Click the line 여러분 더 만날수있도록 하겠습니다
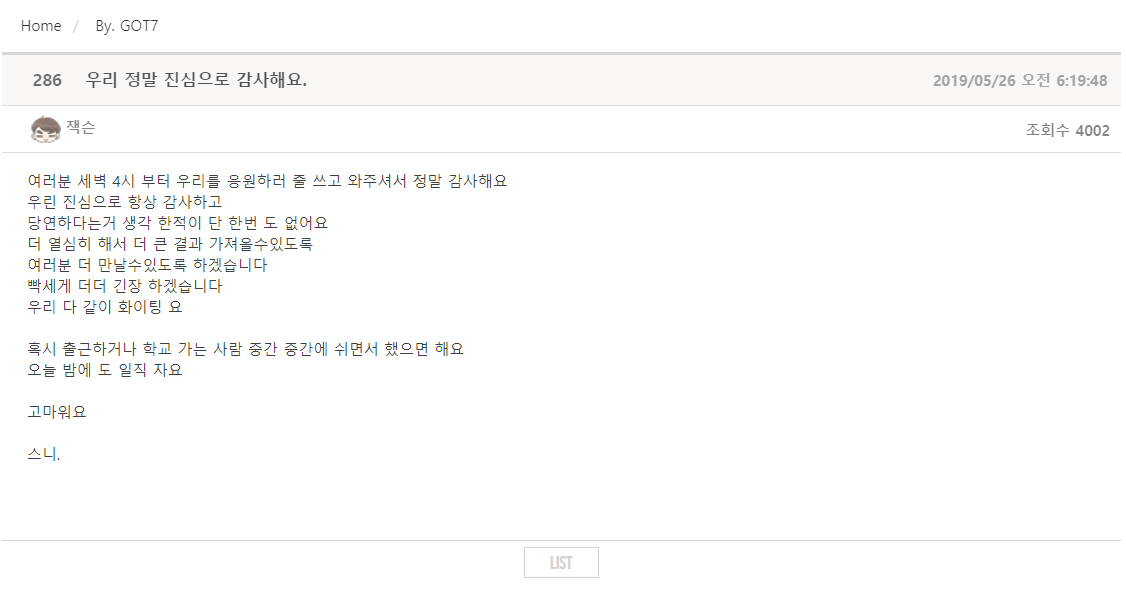The height and width of the screenshot is (591, 1126). coord(148,265)
